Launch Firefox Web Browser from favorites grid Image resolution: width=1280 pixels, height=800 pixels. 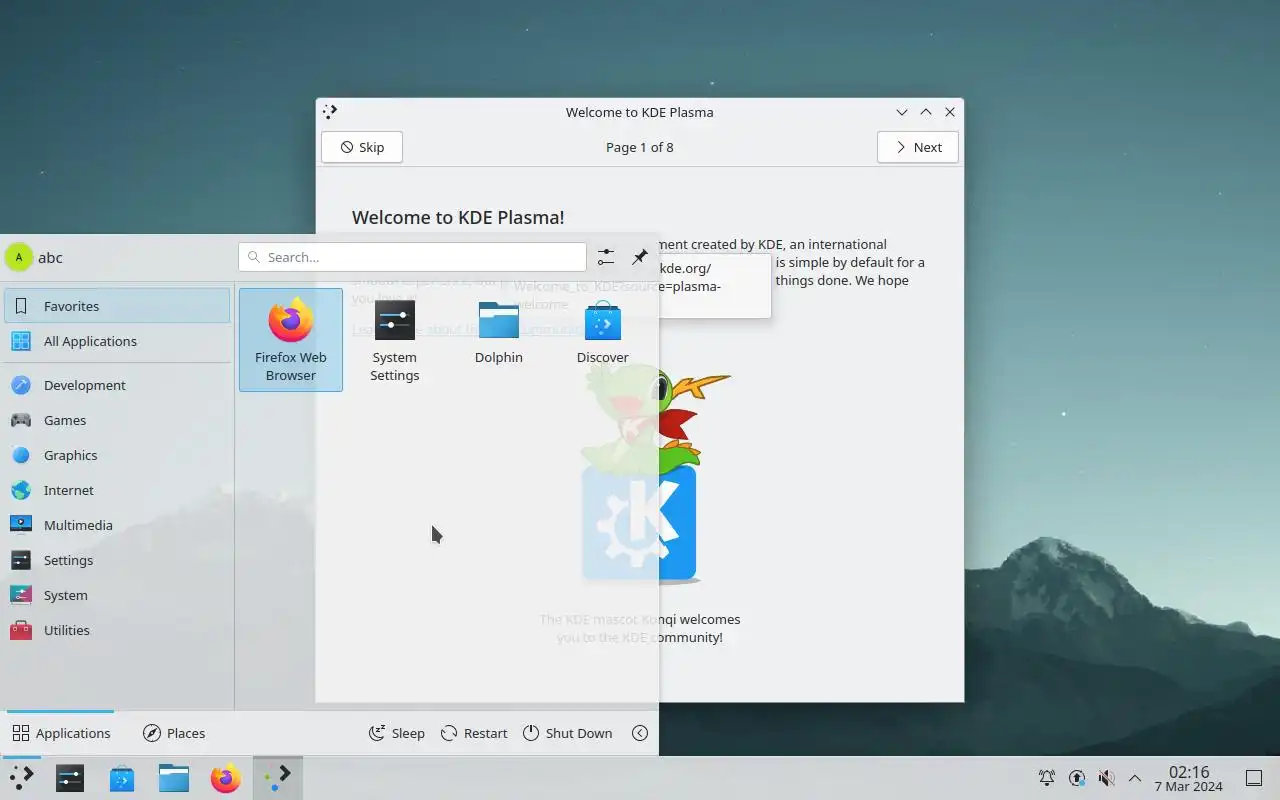(291, 340)
